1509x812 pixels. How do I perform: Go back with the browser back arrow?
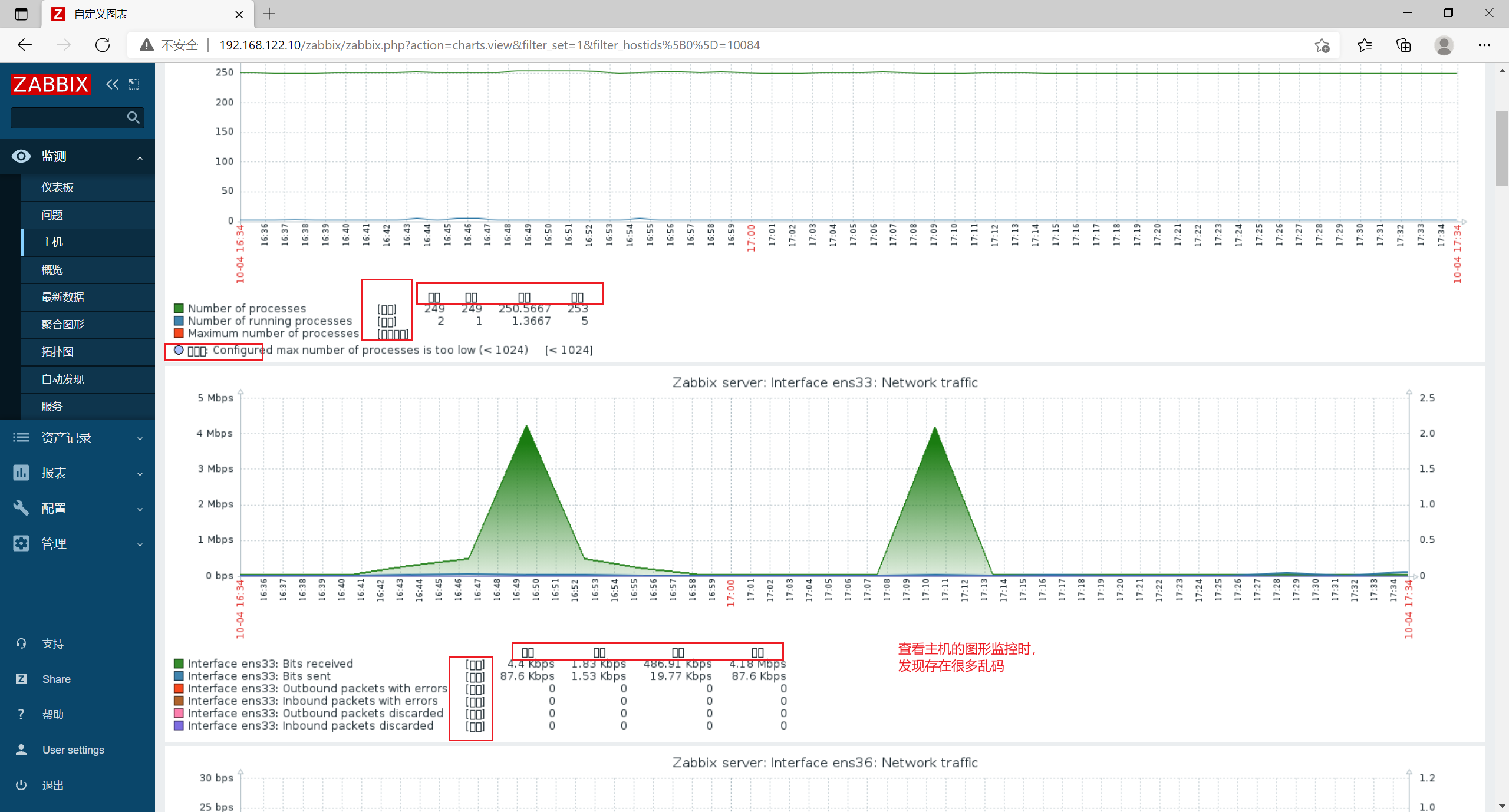point(25,45)
